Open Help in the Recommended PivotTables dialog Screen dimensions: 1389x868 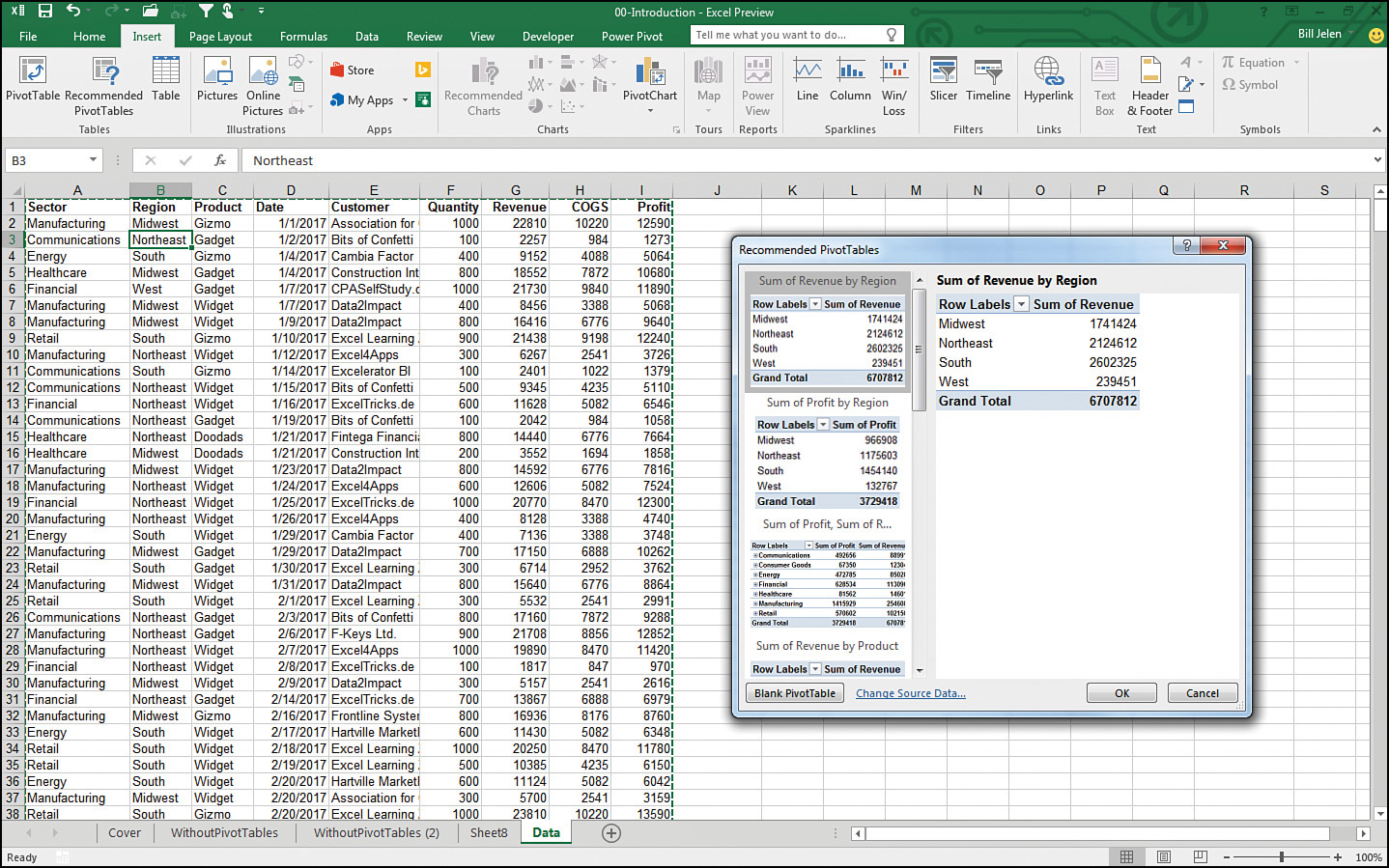coord(1187,245)
